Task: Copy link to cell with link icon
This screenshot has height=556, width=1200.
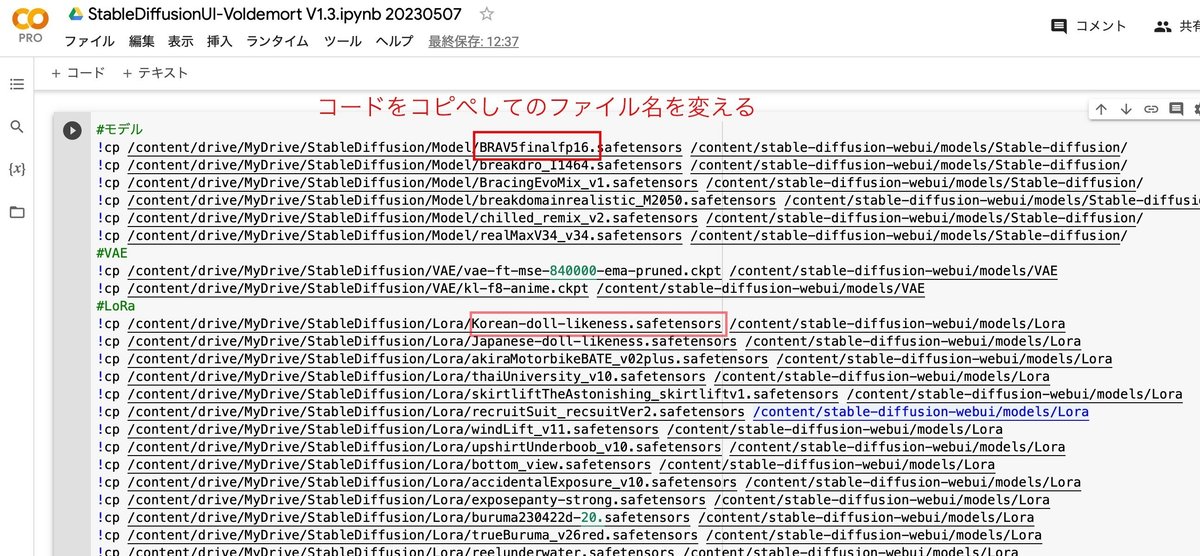Action: 1151,109
